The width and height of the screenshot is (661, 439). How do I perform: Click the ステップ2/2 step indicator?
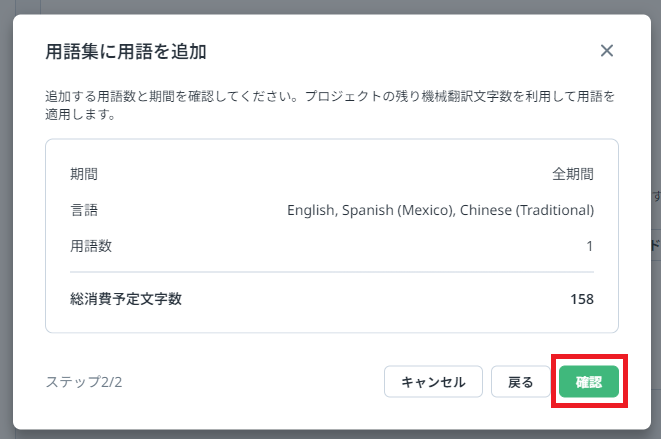tap(84, 382)
